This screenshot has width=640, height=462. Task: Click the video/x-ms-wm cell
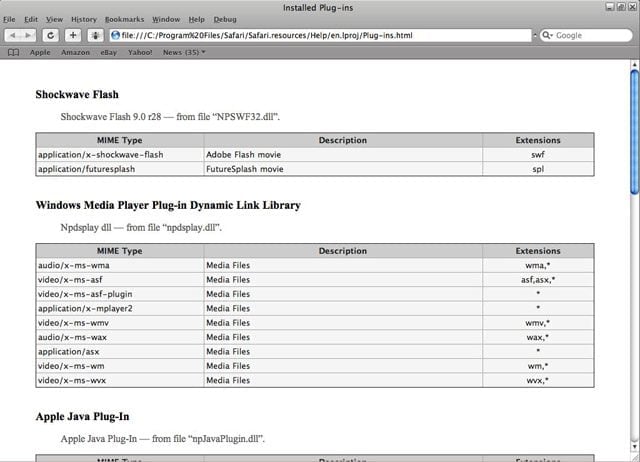(x=120, y=366)
